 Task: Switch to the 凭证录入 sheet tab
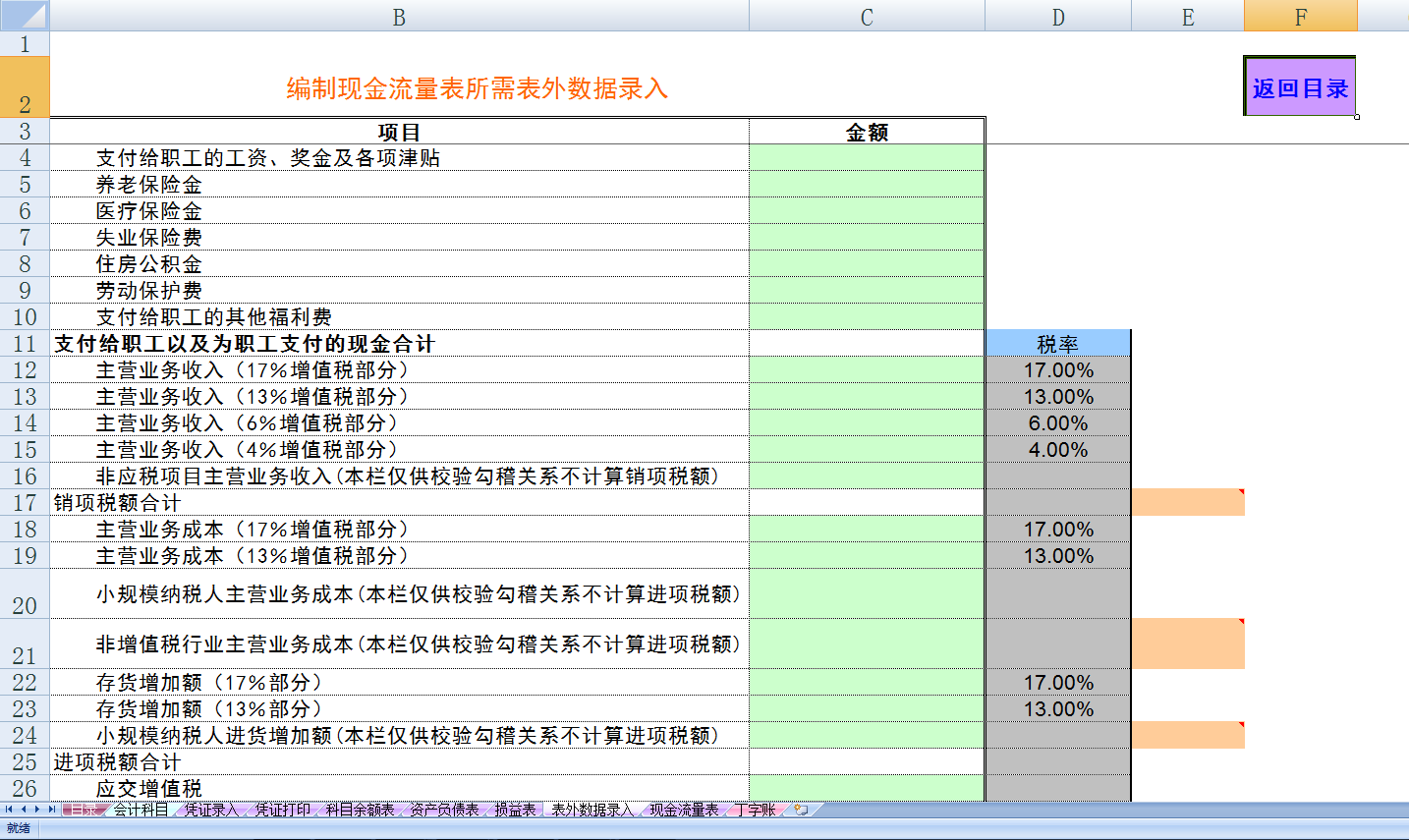(211, 810)
